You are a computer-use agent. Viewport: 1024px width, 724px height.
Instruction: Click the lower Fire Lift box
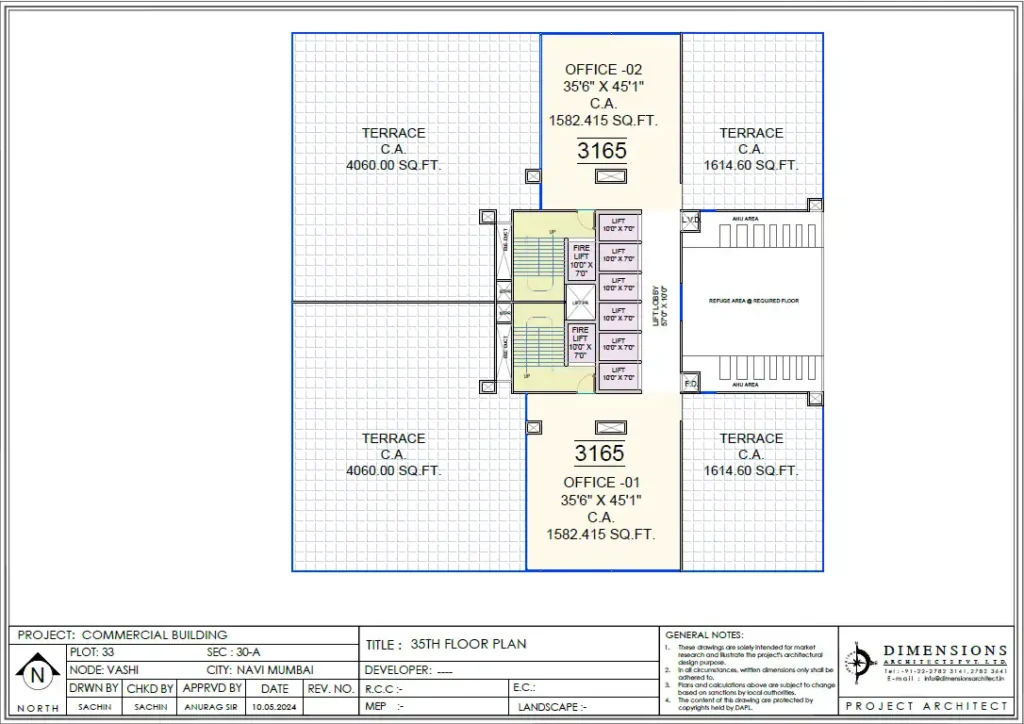(x=581, y=341)
